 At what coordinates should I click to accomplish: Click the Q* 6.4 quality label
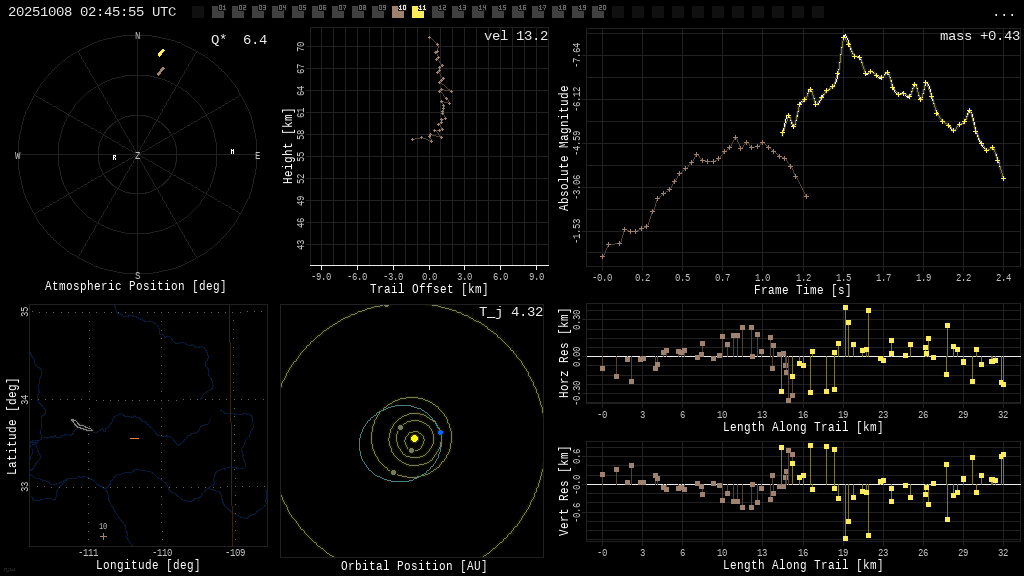239,40
